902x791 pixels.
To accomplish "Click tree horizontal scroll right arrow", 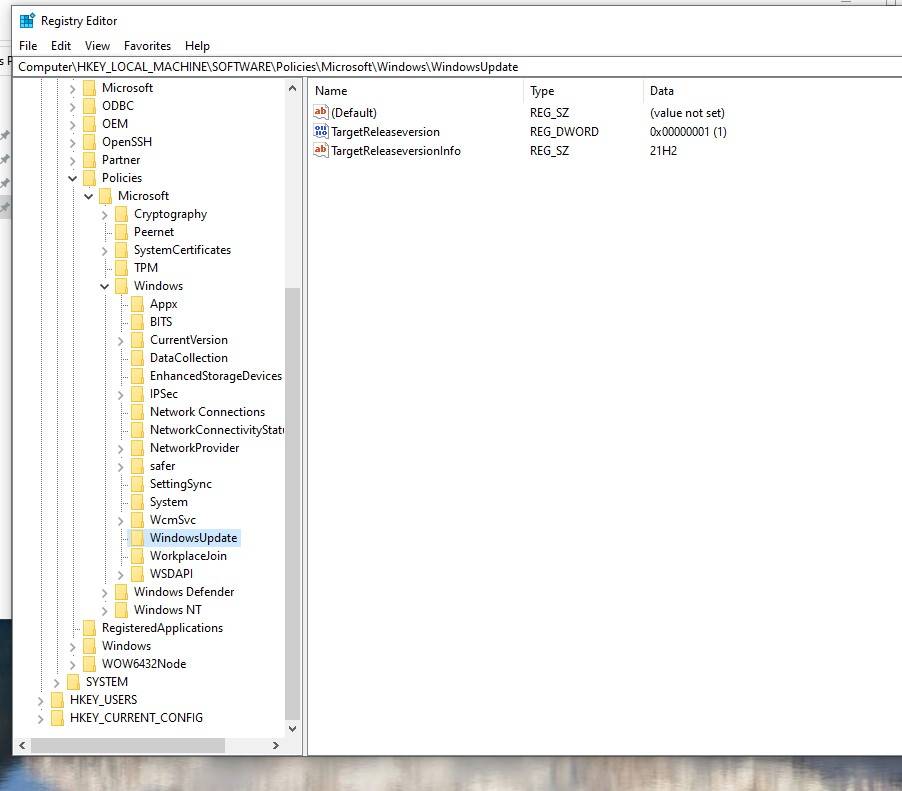I will point(276,746).
